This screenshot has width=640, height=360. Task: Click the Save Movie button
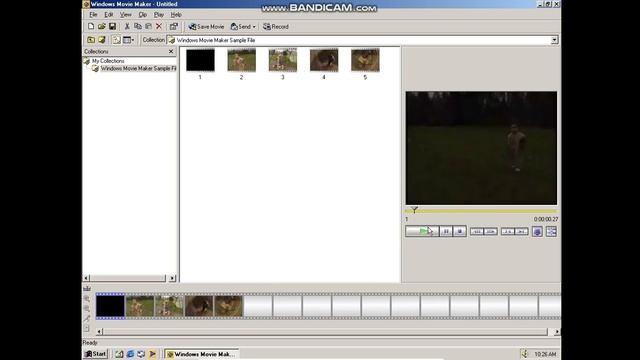point(206,27)
